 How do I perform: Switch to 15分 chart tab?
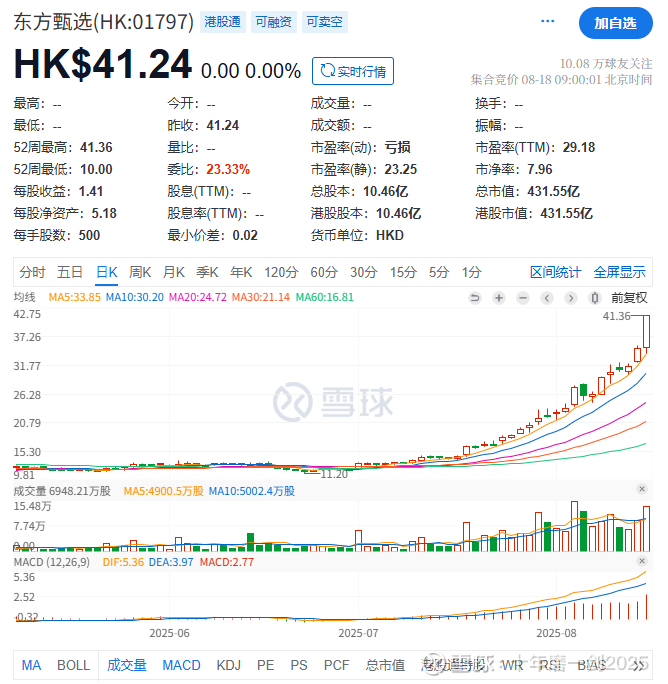403,273
